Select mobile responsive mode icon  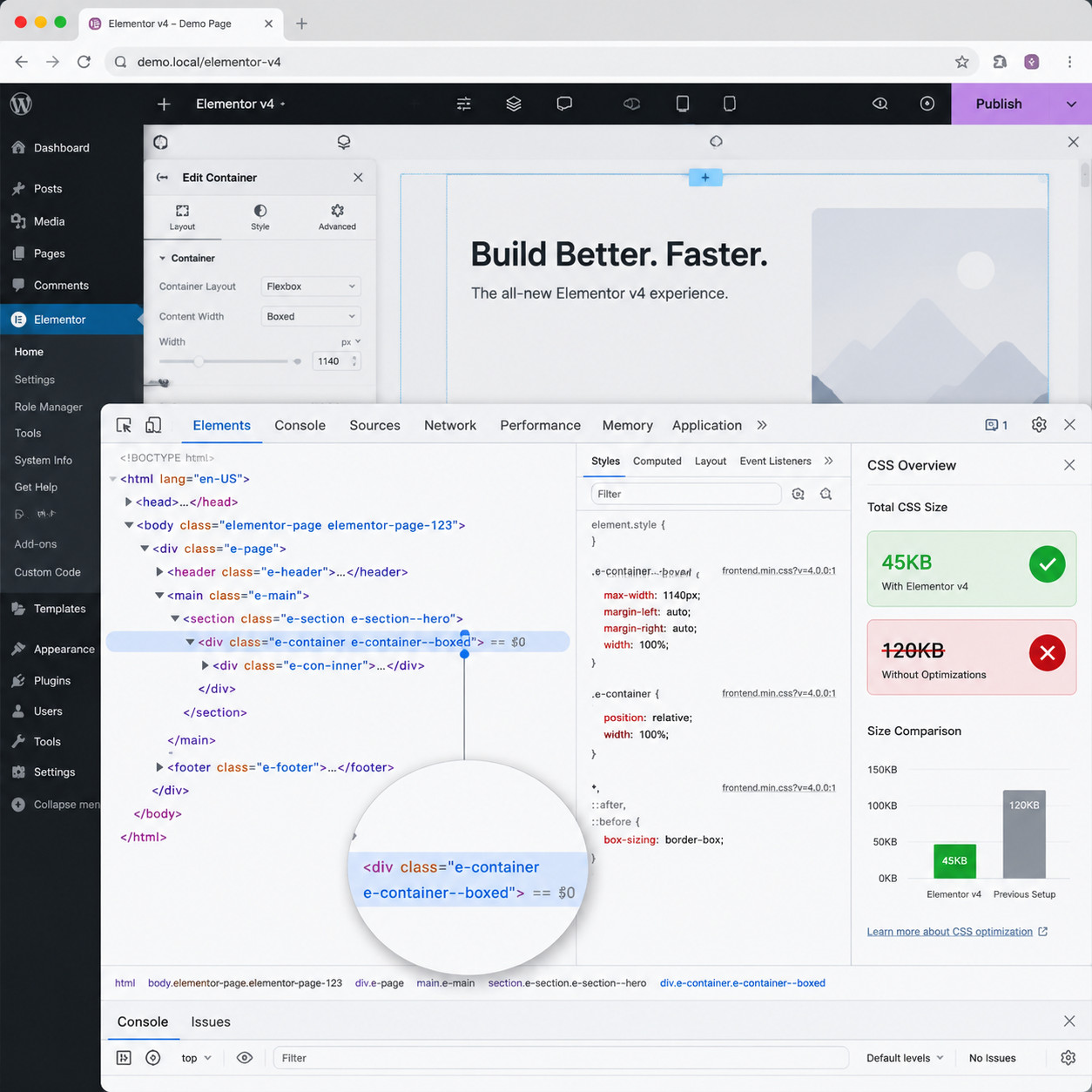click(730, 104)
